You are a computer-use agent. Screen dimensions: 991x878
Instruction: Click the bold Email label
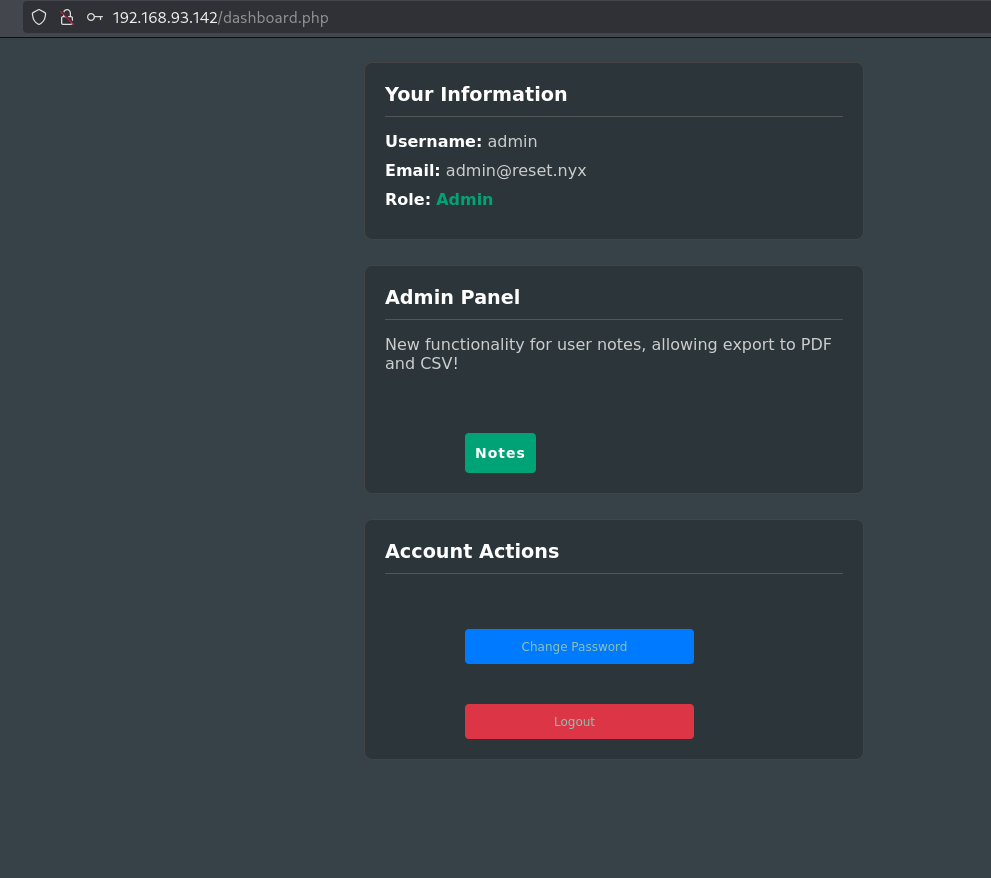tap(412, 170)
